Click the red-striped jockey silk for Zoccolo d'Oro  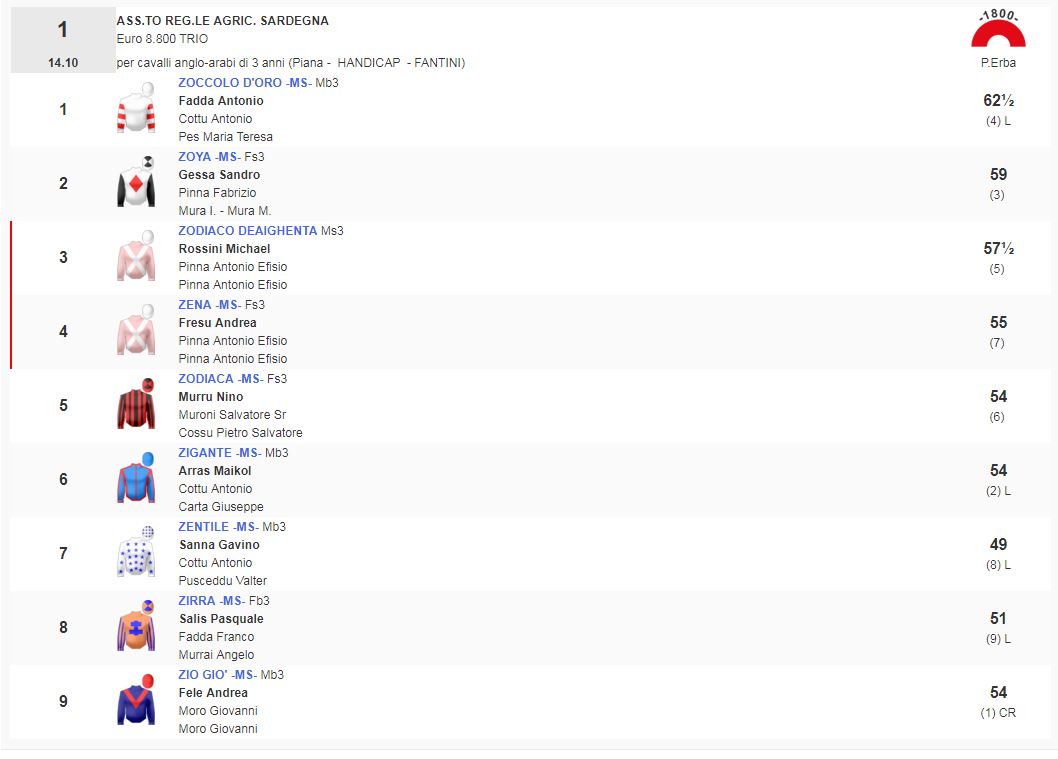136,109
